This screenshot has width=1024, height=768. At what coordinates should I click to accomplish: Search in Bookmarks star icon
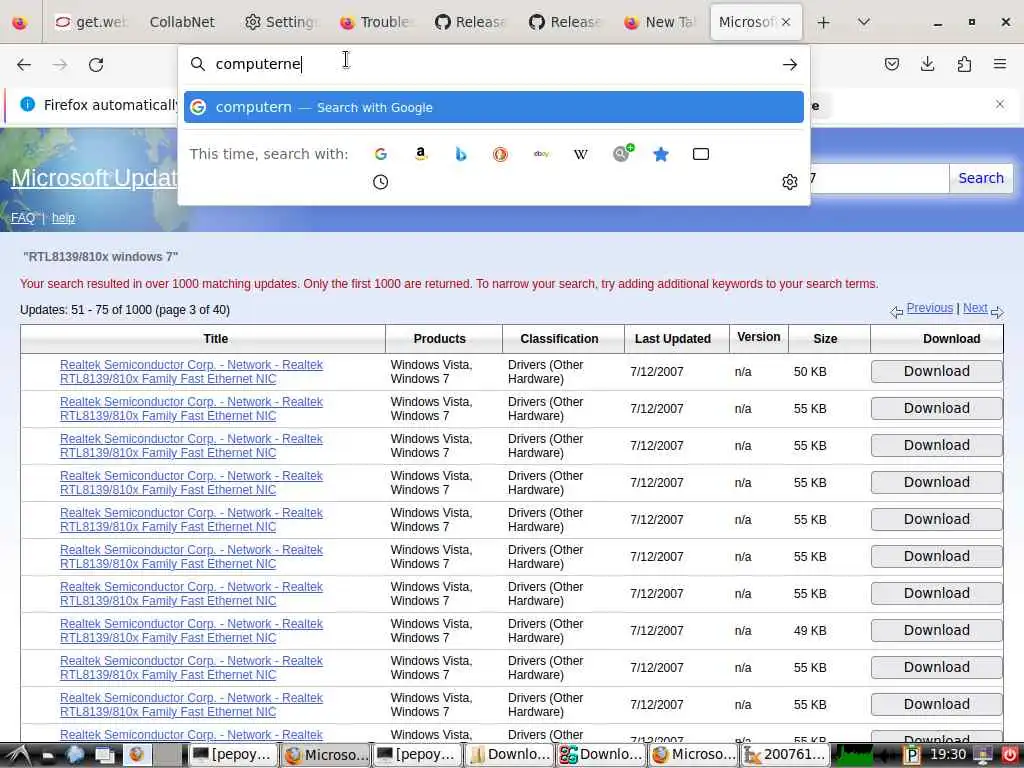[x=661, y=154]
